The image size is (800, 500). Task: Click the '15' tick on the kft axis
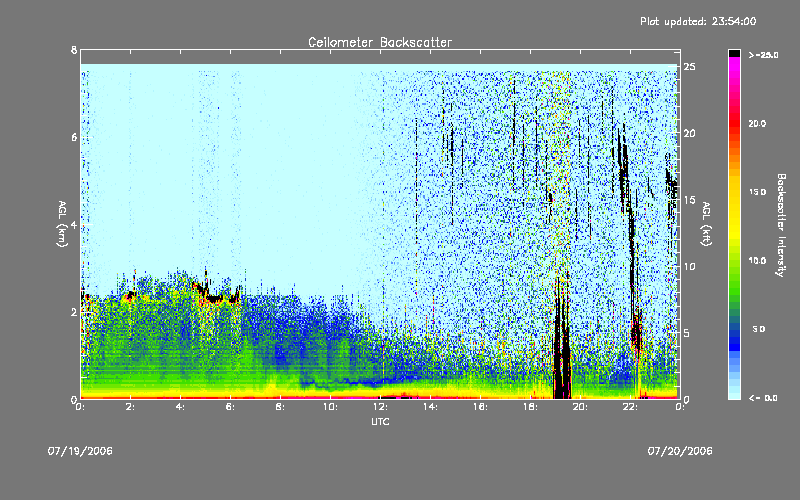690,200
